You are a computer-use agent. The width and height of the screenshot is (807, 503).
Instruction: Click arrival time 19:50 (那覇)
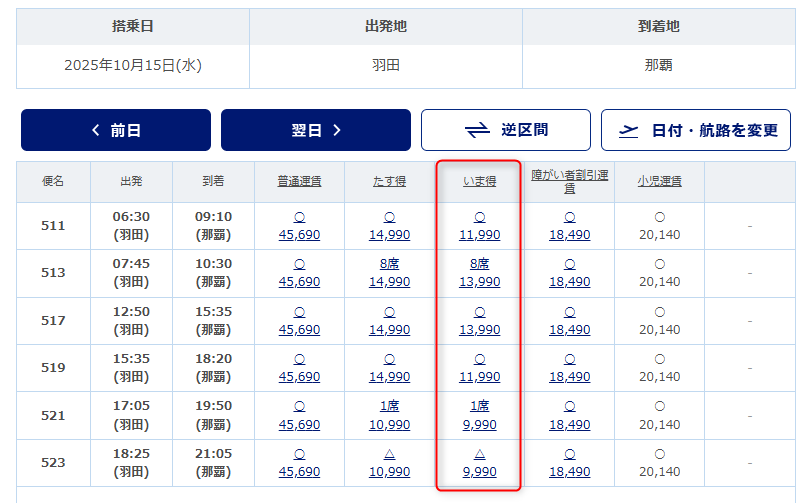[x=214, y=415]
